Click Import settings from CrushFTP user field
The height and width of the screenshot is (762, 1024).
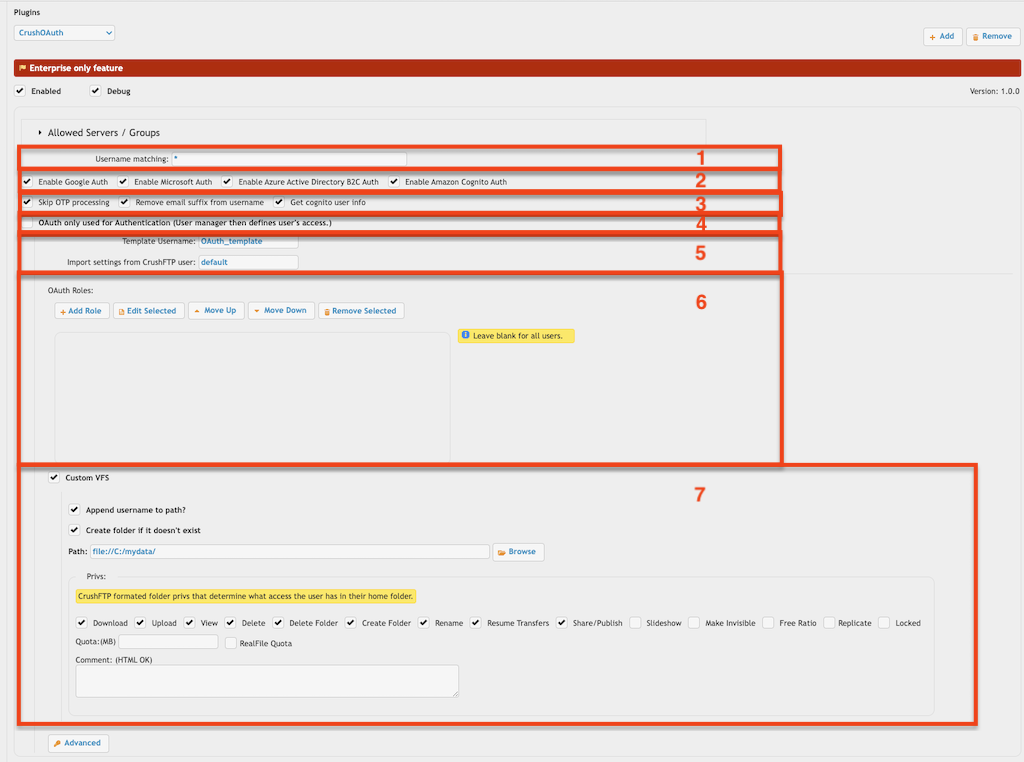tap(248, 262)
